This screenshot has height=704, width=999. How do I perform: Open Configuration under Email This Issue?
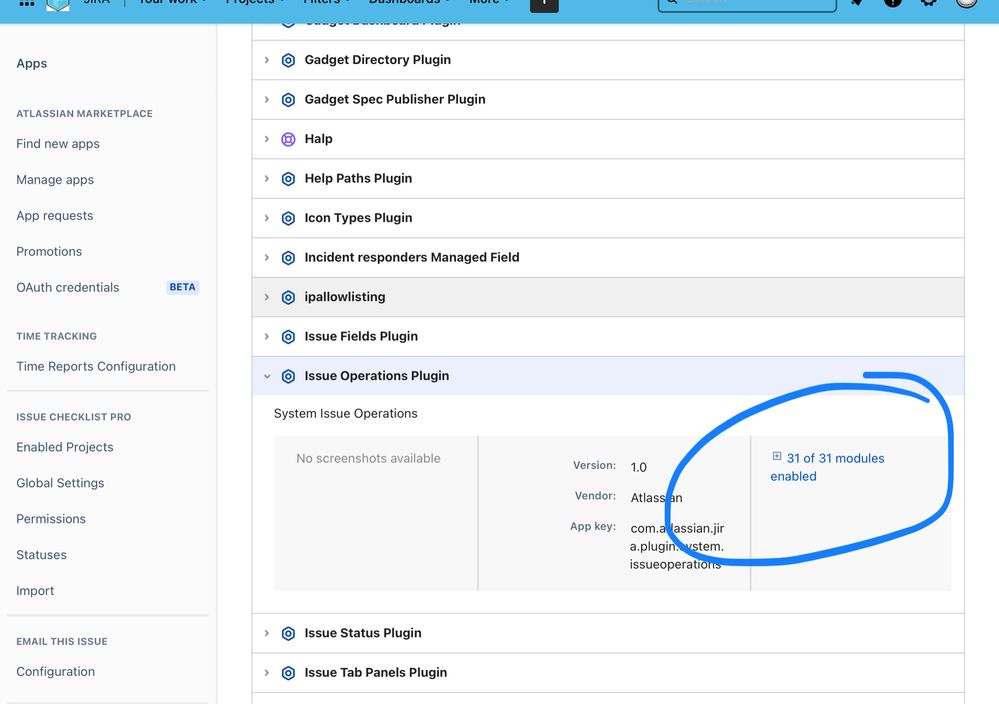pos(55,672)
